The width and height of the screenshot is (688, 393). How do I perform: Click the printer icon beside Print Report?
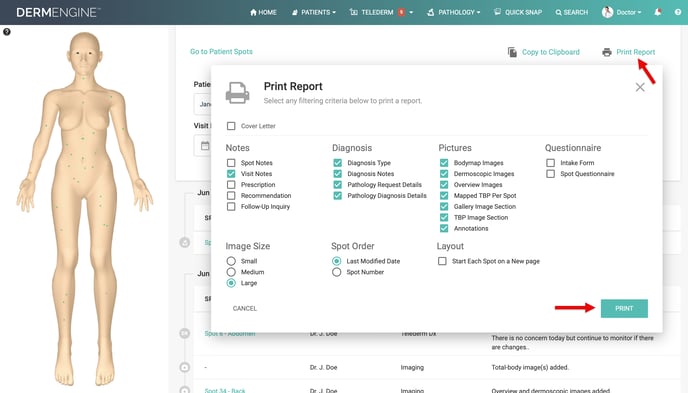point(607,52)
